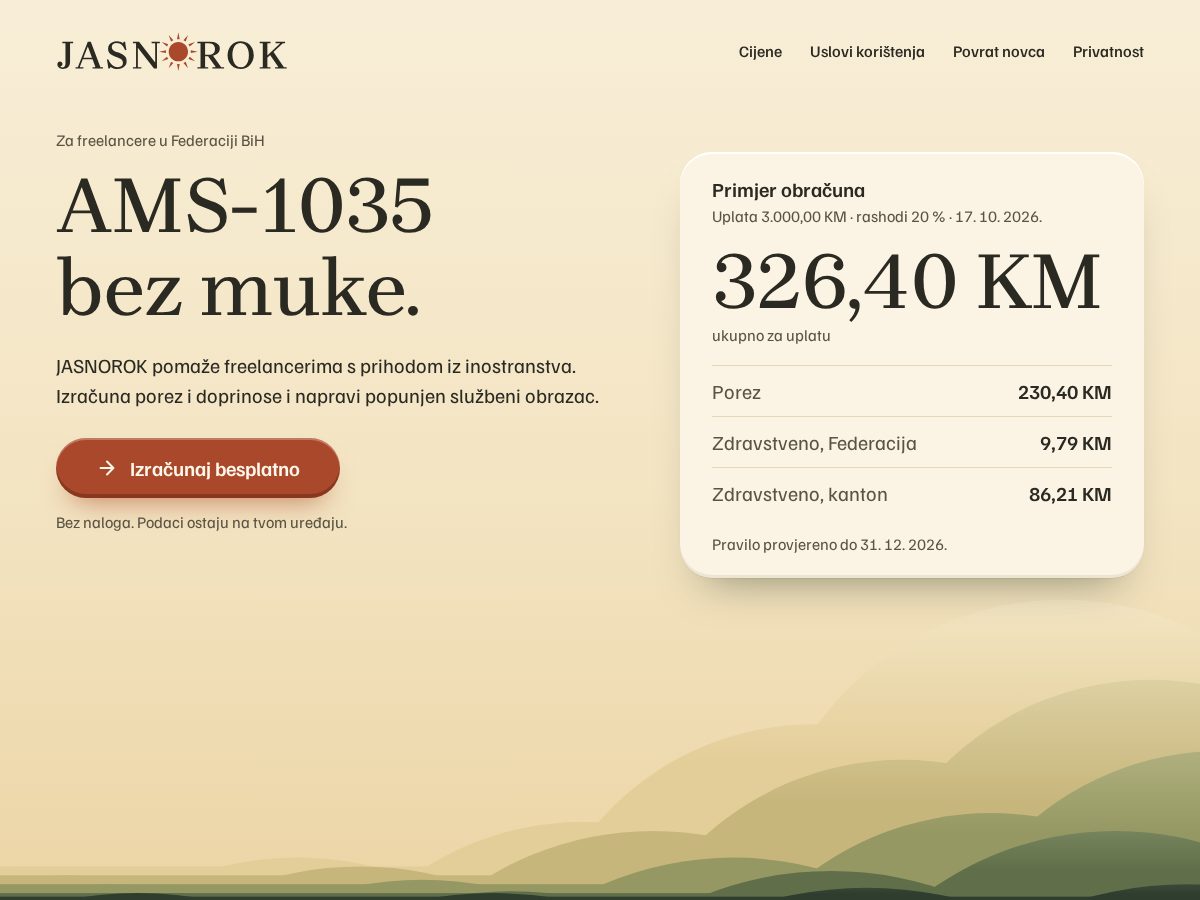This screenshot has height=900, width=1200.
Task: Click the 'Izračuna porez i doprinose' sentence
Action: (327, 397)
